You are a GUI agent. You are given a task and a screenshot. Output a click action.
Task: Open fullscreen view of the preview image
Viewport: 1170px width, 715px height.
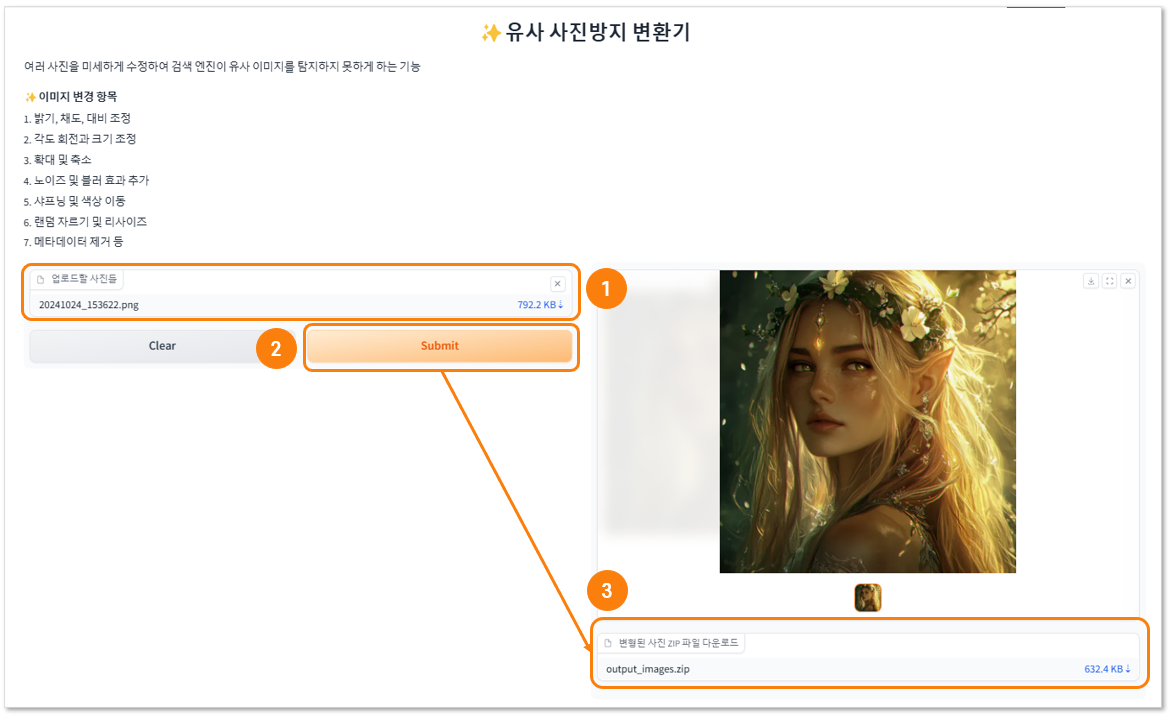pyautogui.click(x=1110, y=281)
